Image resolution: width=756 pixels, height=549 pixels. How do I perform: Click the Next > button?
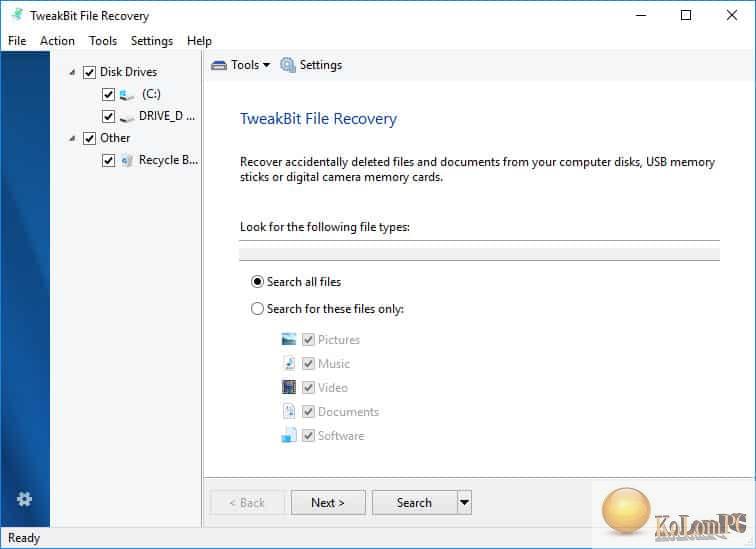click(328, 503)
